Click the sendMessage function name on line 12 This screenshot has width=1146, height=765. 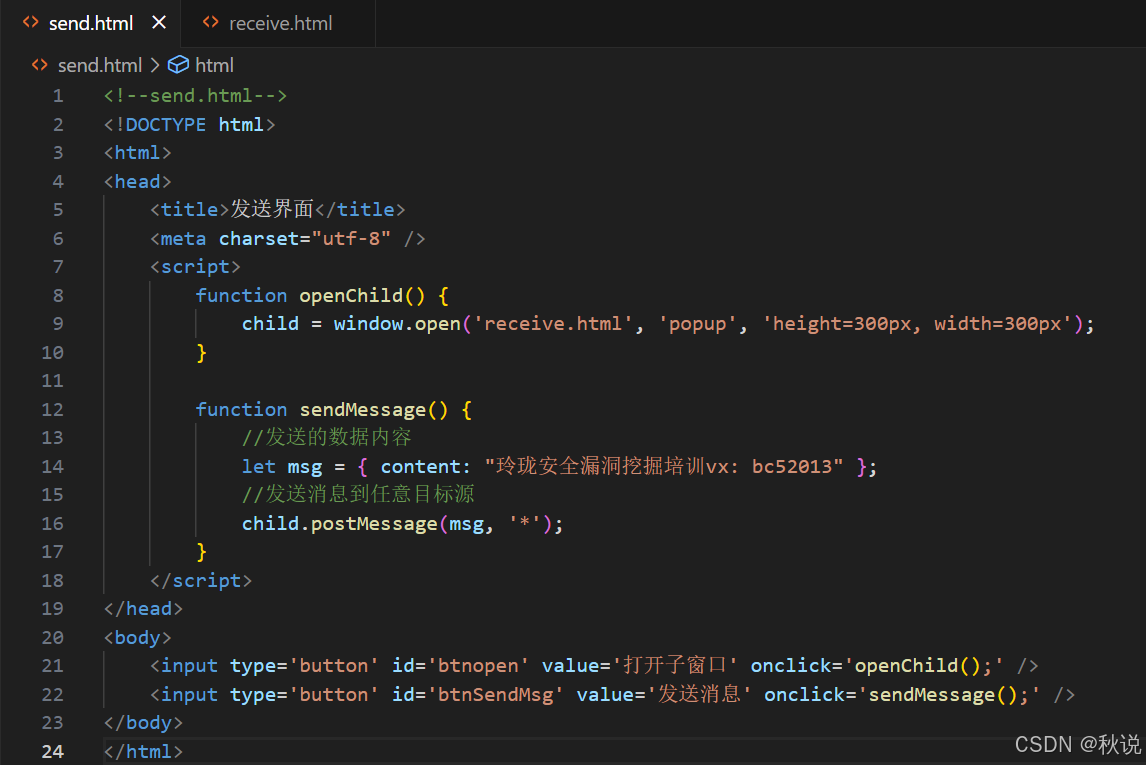tap(362, 408)
